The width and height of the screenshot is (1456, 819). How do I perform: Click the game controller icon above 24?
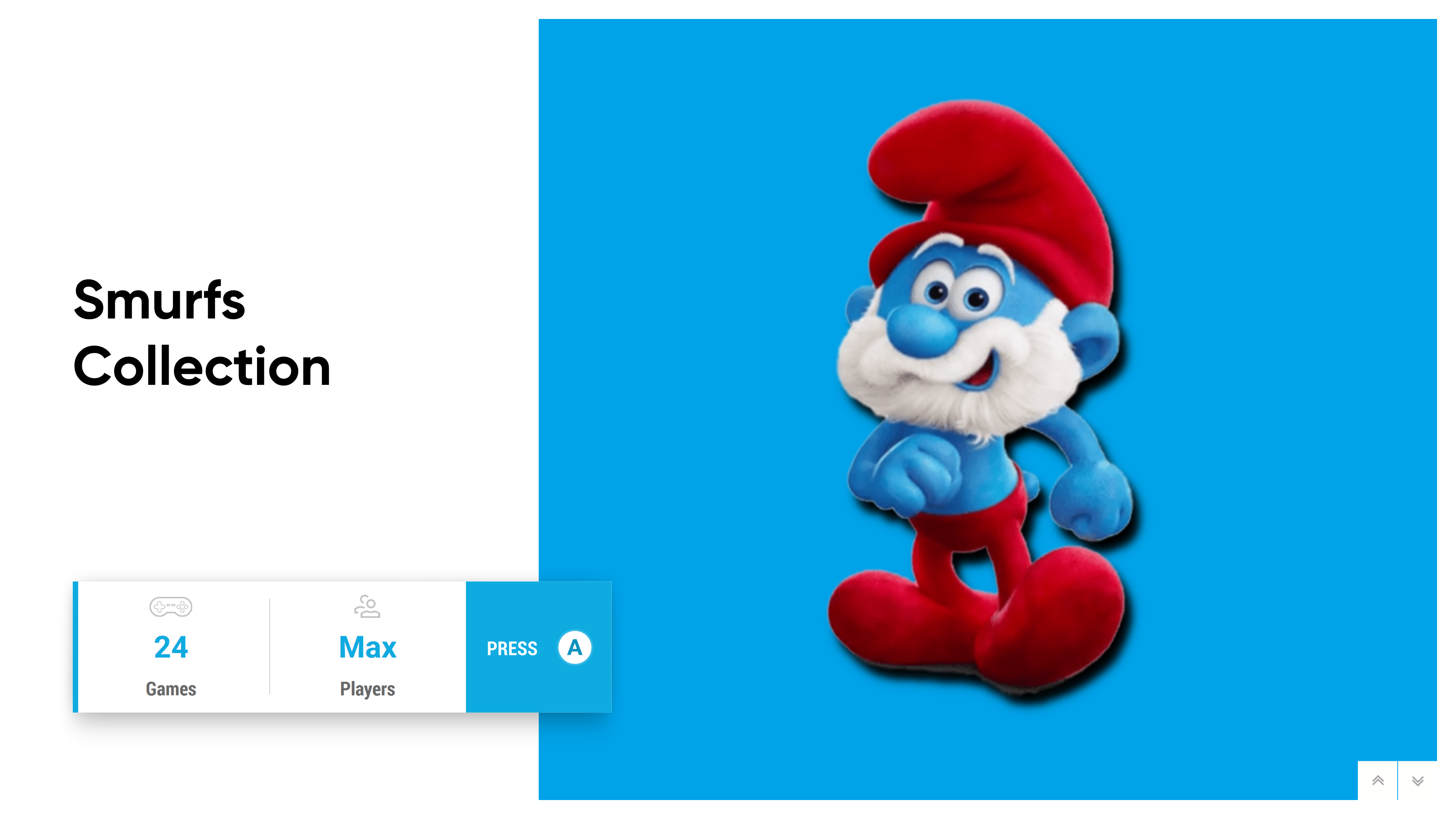pos(171,607)
